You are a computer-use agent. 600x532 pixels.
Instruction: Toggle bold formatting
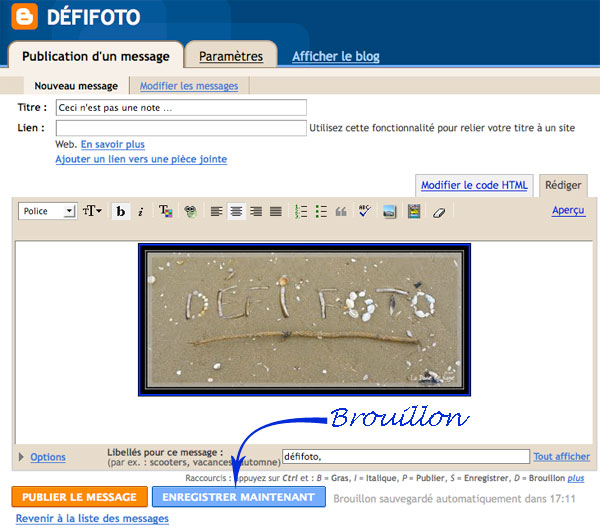[121, 211]
